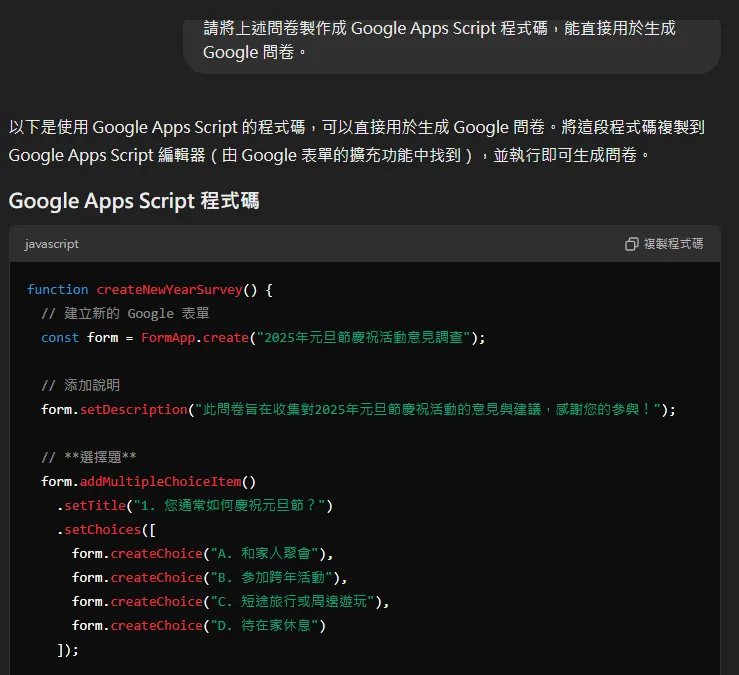Click the copy code icon in the code block header
The height and width of the screenshot is (675, 739).
(632, 244)
